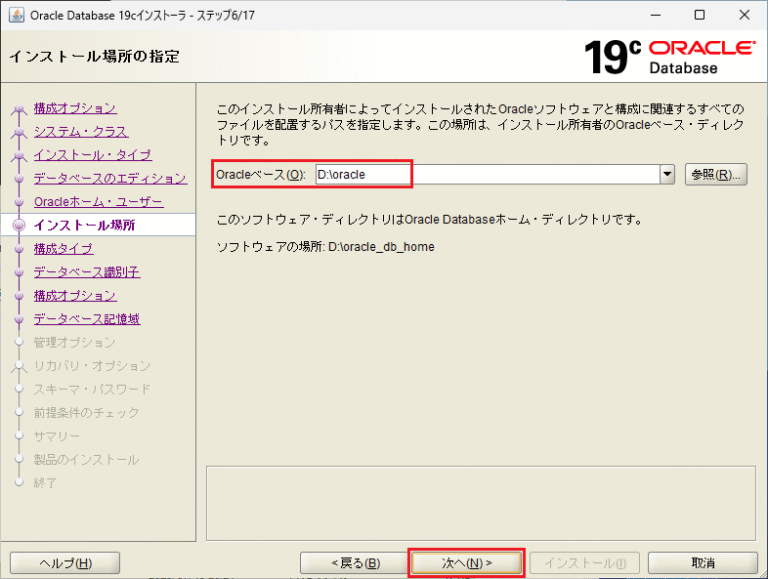Proceed with 次へ(N) button
This screenshot has height=579, width=768.
click(466, 563)
